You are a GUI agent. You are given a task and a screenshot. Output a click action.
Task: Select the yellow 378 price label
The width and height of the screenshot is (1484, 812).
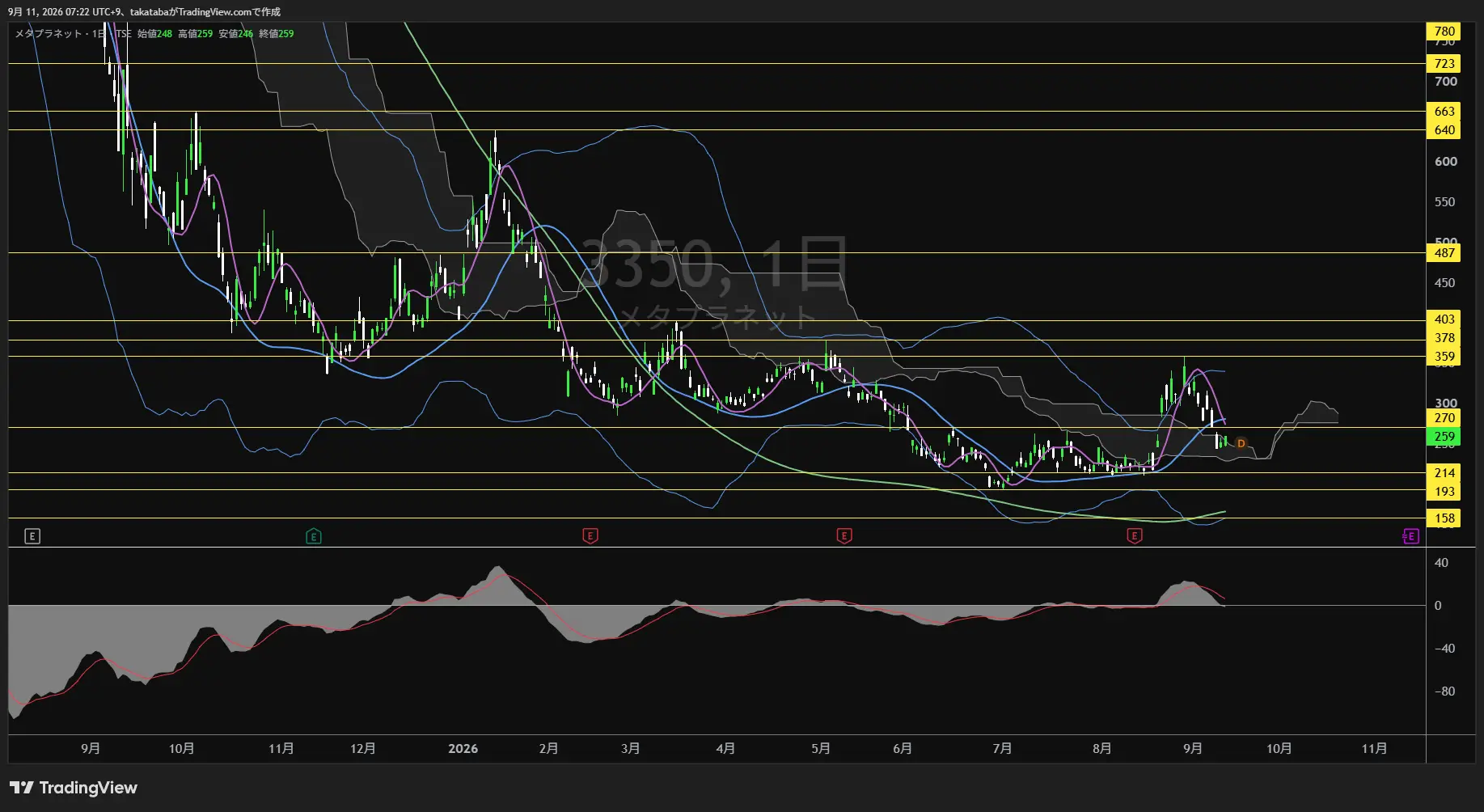coord(1444,338)
